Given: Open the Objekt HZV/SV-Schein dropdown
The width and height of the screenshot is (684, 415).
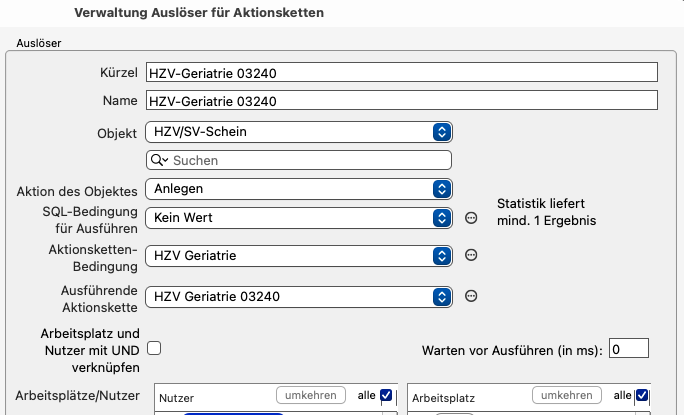Looking at the screenshot, I should coord(299,132).
